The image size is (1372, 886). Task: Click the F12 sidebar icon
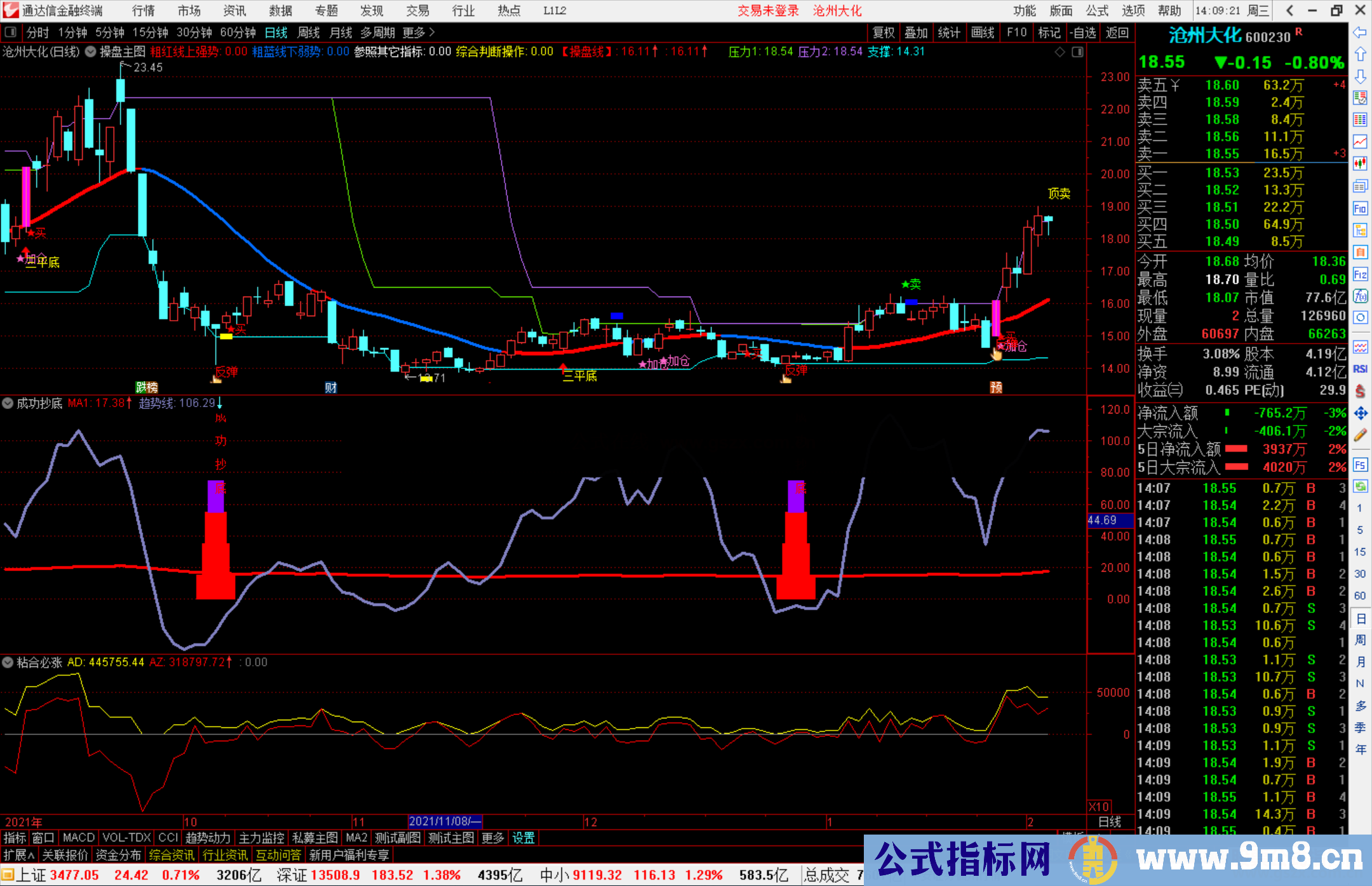pyautogui.click(x=1360, y=274)
